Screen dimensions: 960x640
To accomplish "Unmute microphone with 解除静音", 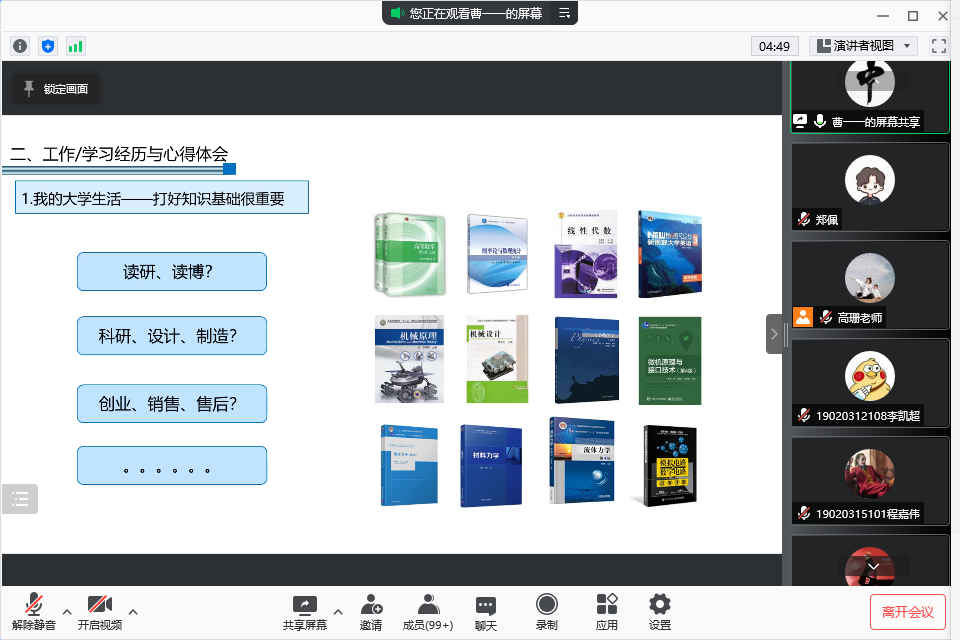I will point(33,611).
